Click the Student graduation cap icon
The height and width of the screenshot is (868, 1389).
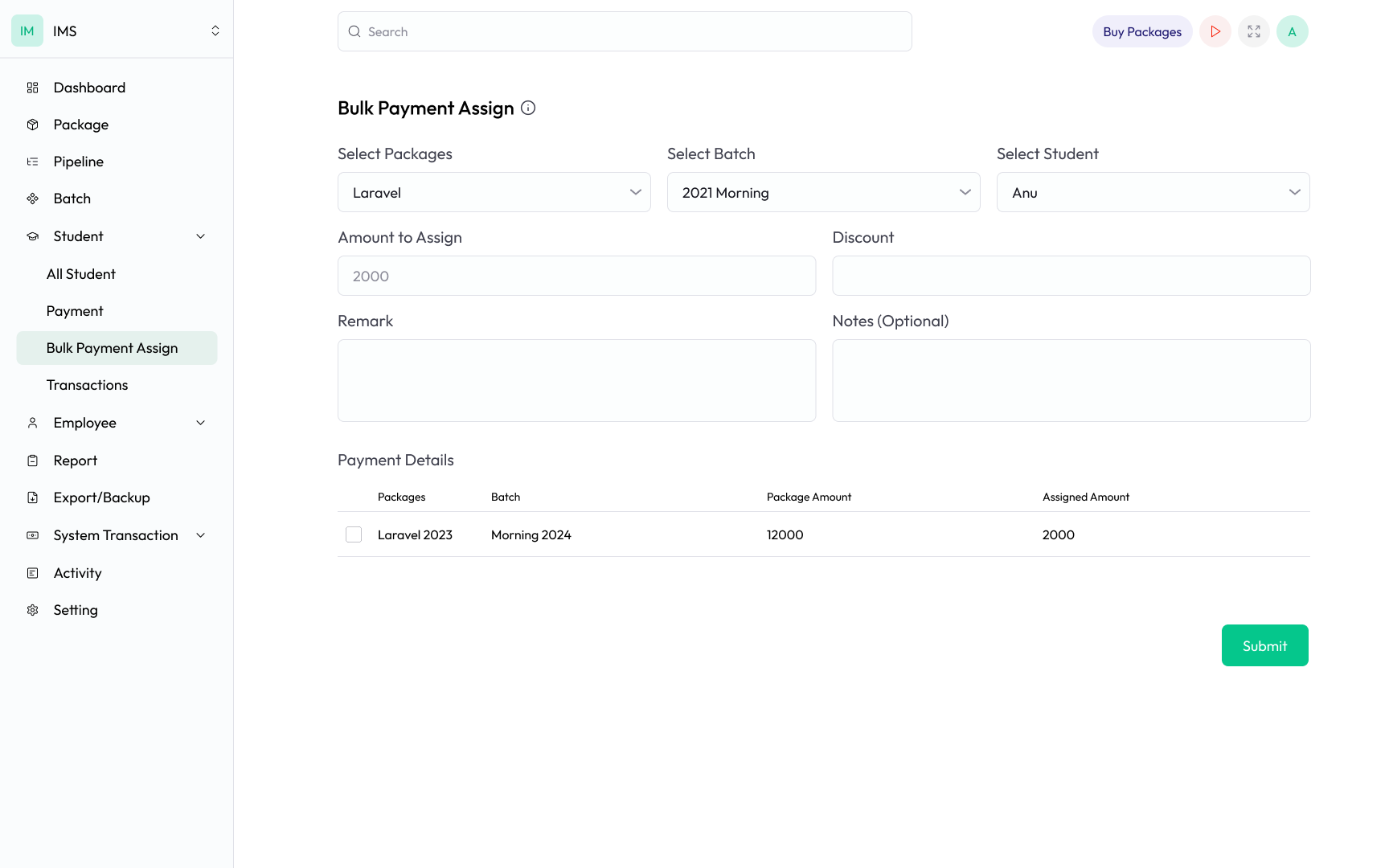(32, 236)
